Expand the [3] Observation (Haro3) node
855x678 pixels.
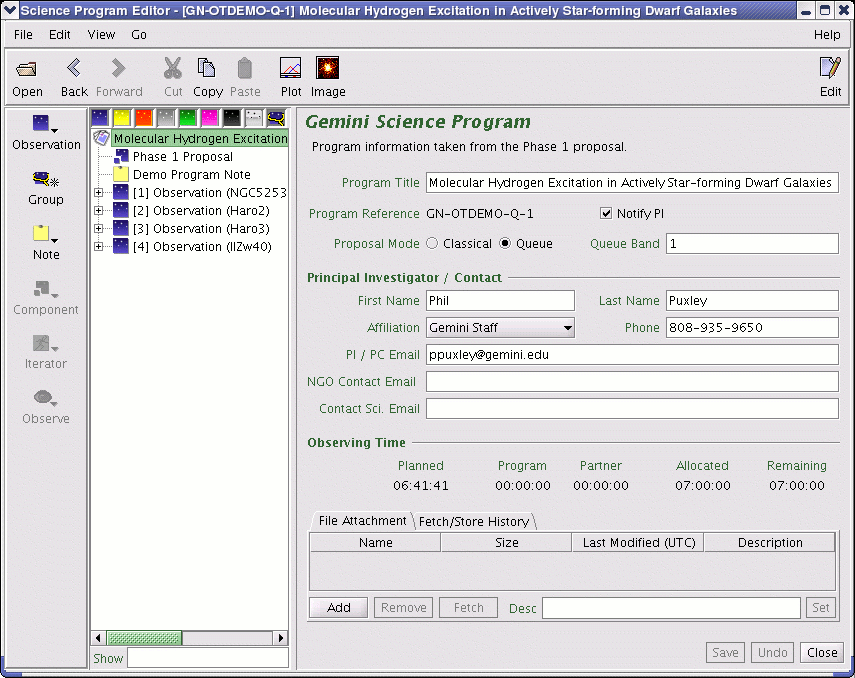pos(99,229)
